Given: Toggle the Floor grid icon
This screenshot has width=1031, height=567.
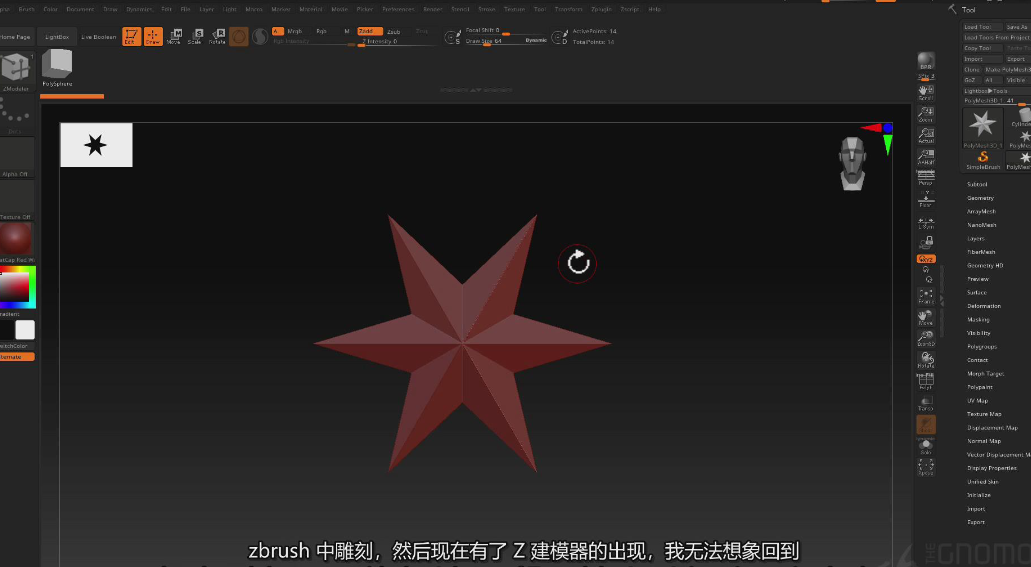Looking at the screenshot, I should (x=926, y=199).
